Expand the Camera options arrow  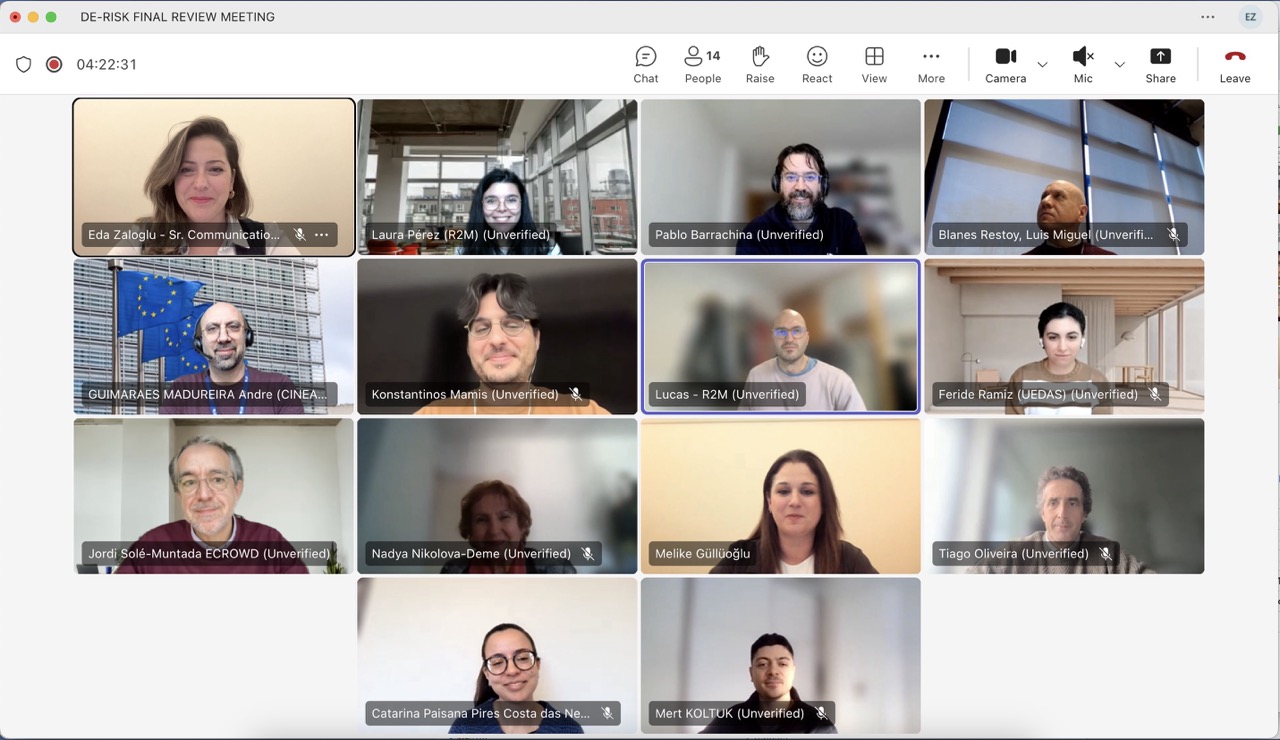click(1042, 65)
